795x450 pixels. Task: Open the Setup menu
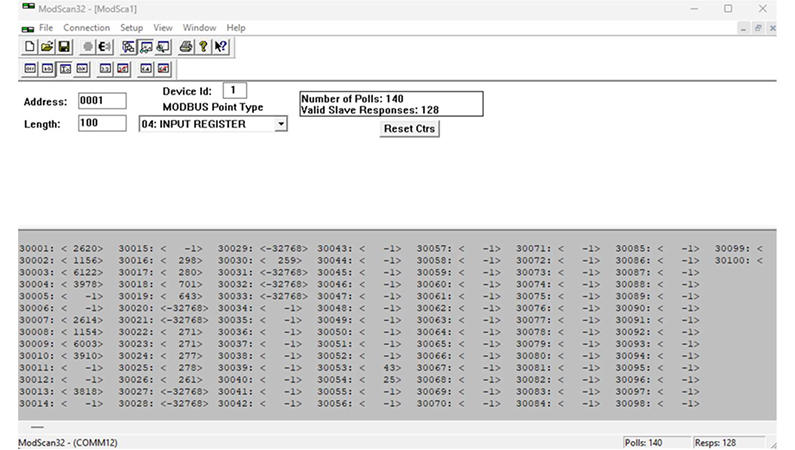click(131, 28)
